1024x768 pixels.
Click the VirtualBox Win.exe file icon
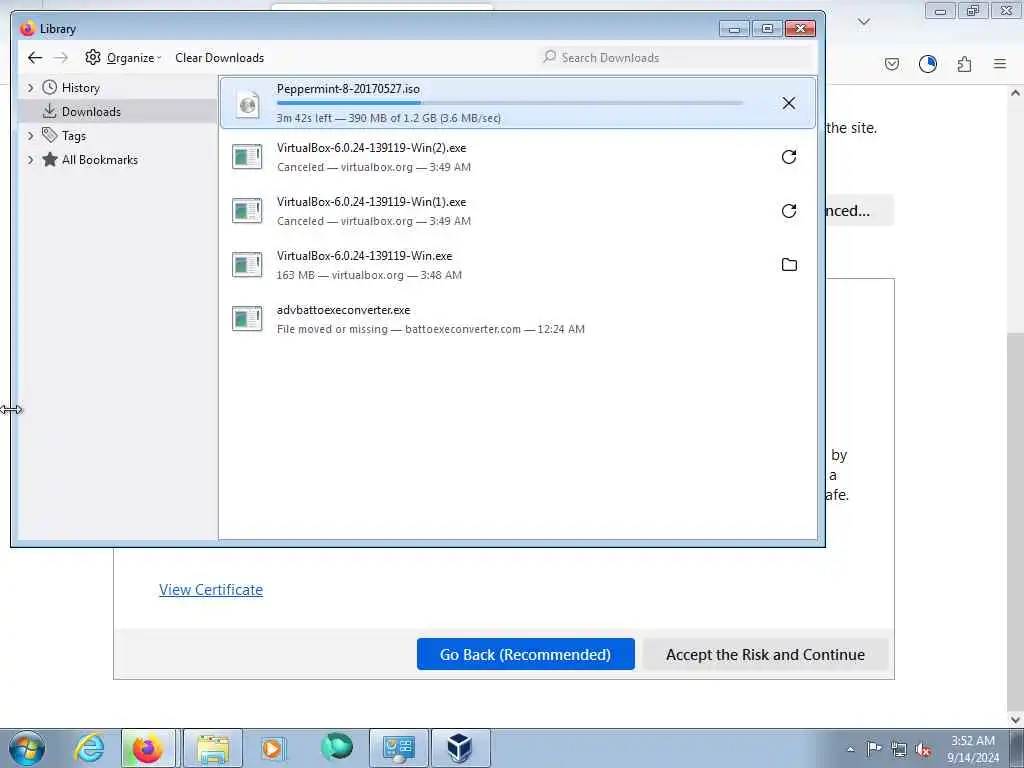(x=247, y=264)
